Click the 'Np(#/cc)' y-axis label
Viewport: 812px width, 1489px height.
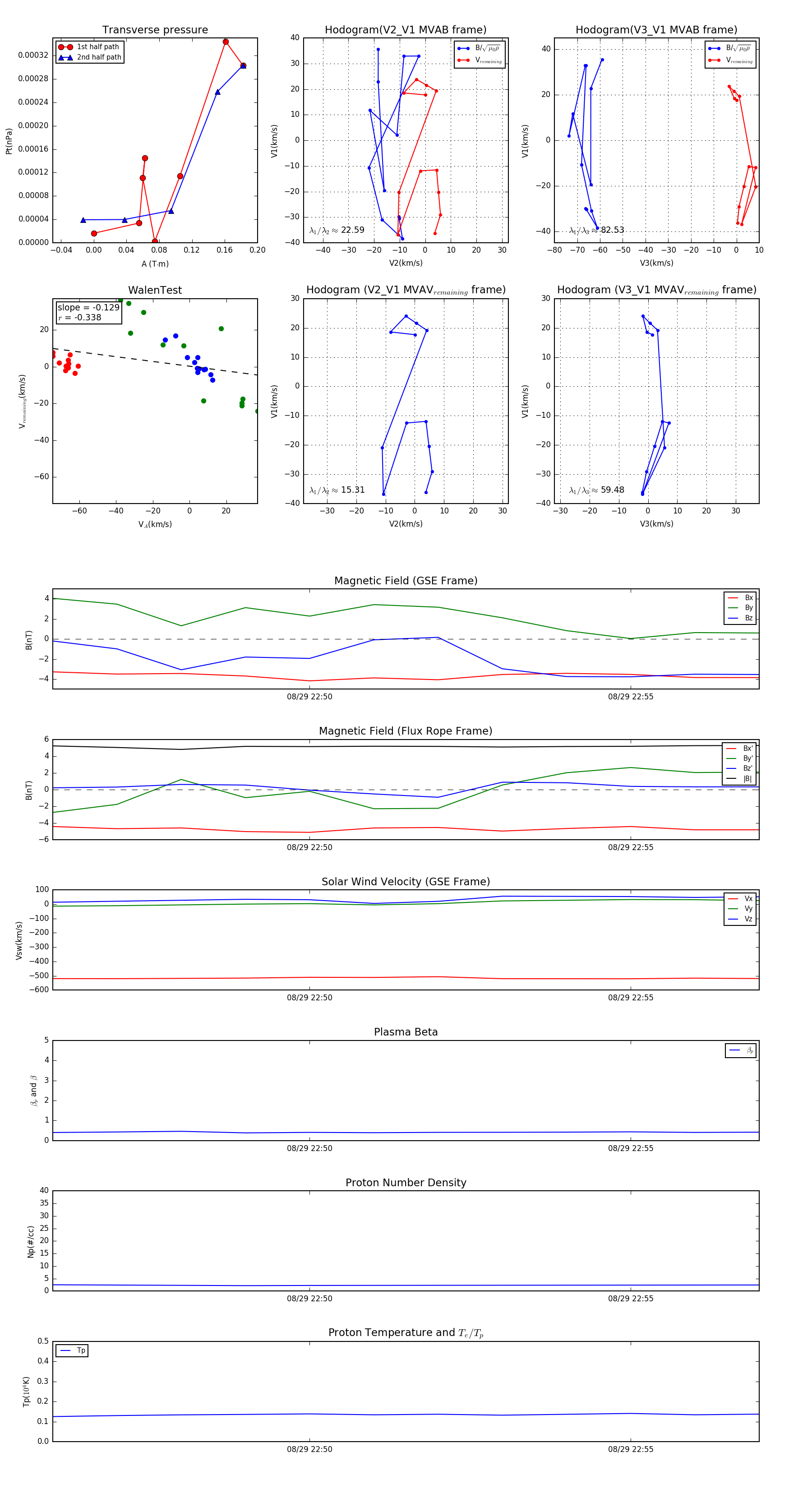[31, 1242]
